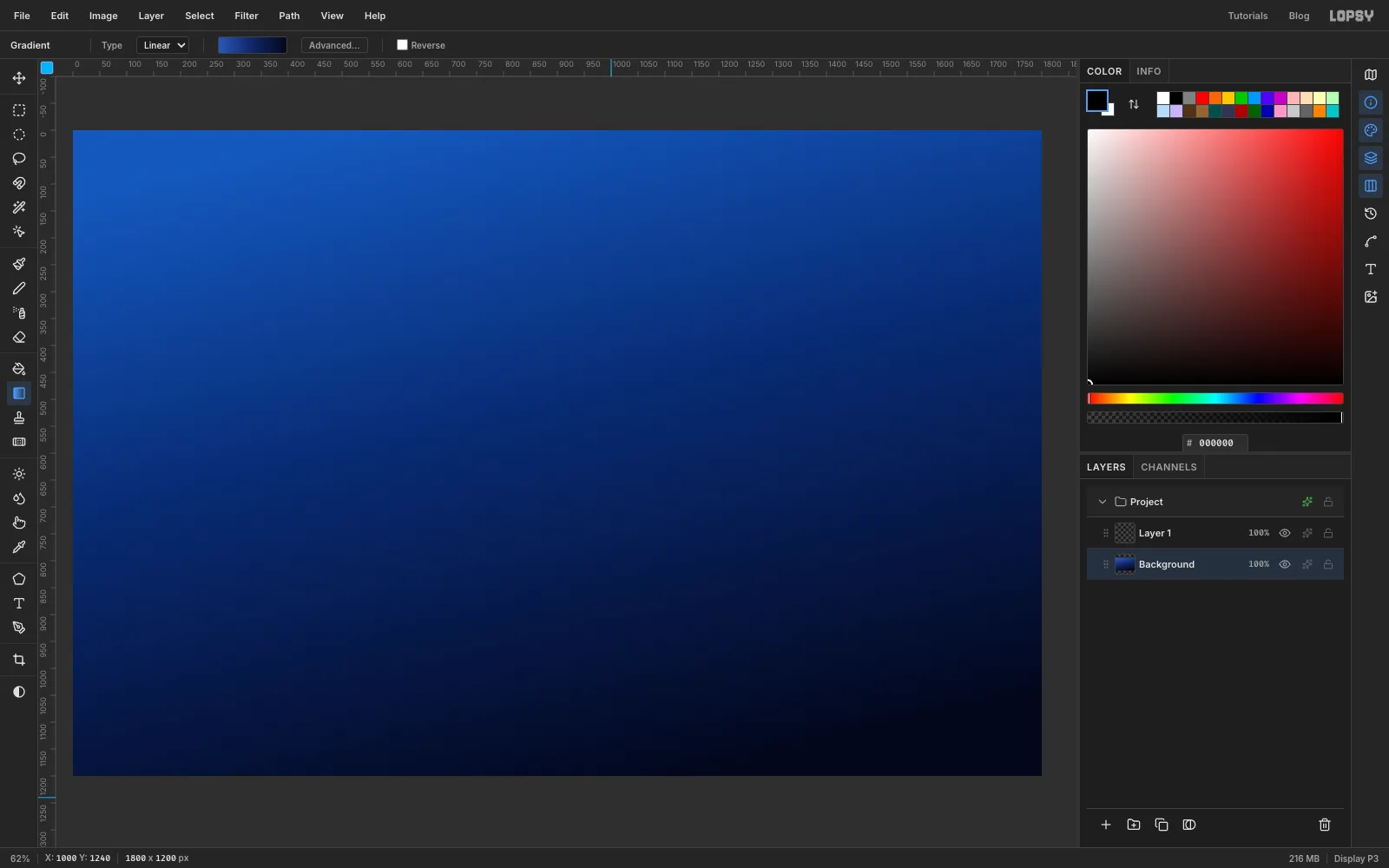
Task: Select the Magic Wand tool
Action: point(19,207)
